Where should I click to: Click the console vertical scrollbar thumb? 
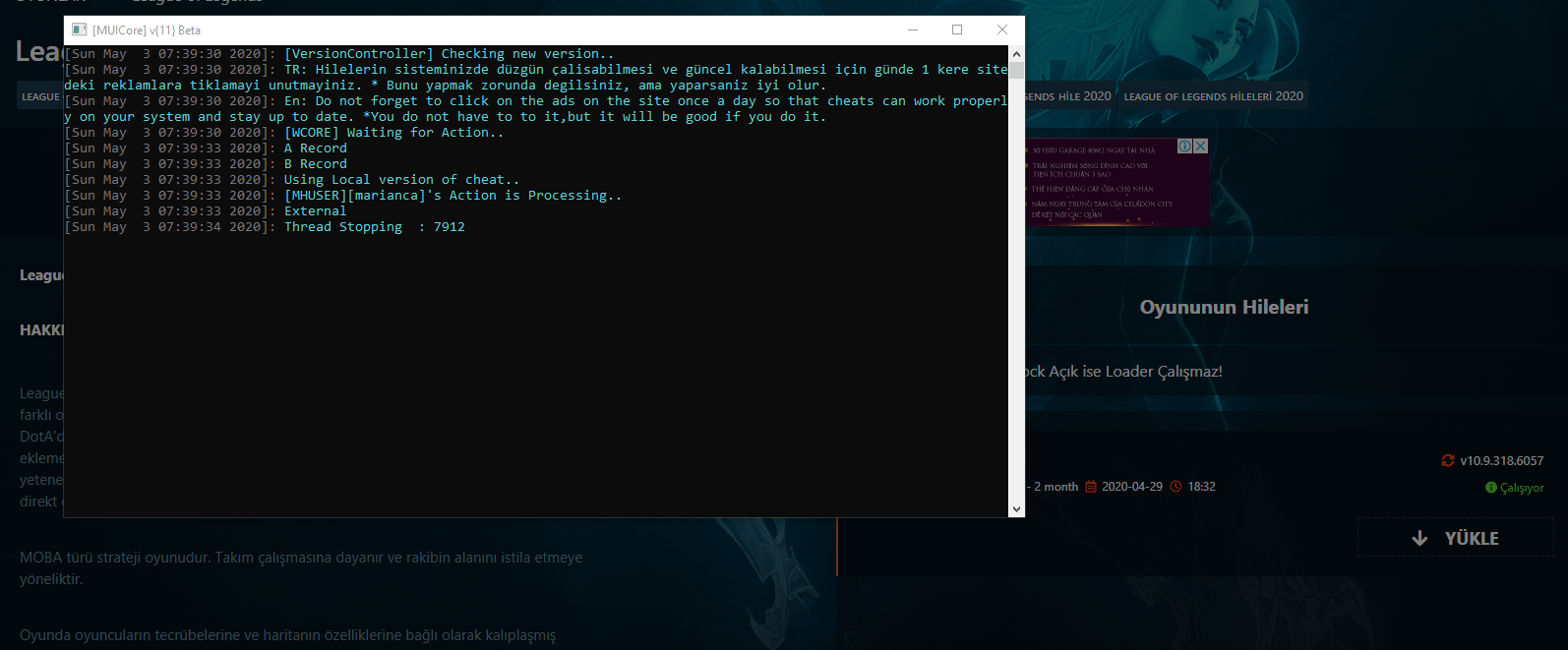[x=1016, y=70]
